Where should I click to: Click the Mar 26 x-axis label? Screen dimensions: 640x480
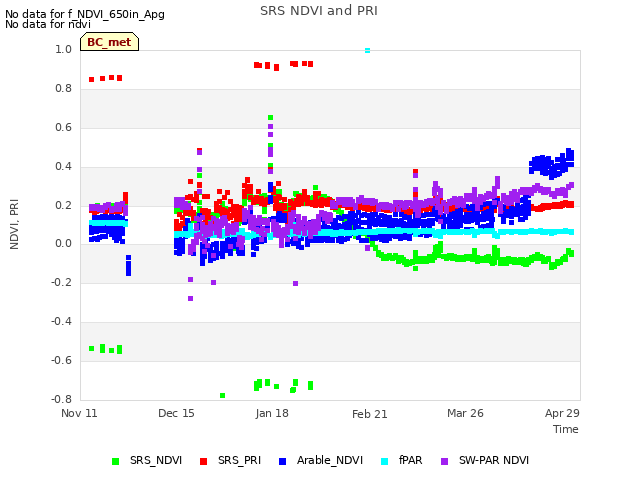point(465,413)
